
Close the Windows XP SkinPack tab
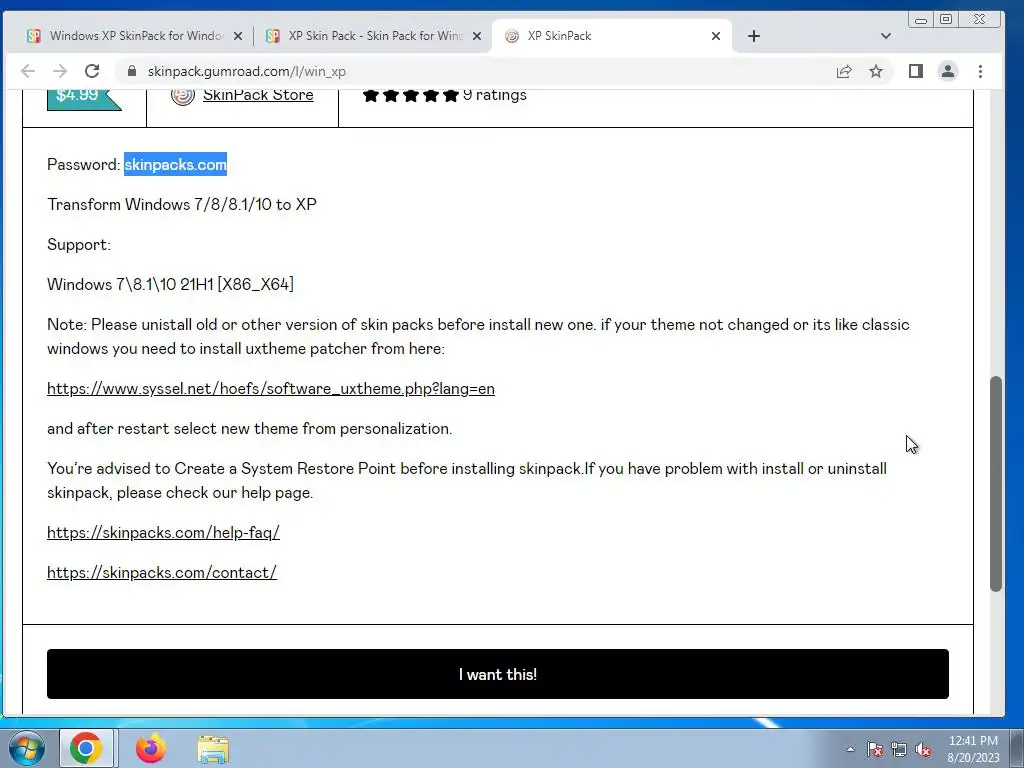tap(238, 36)
